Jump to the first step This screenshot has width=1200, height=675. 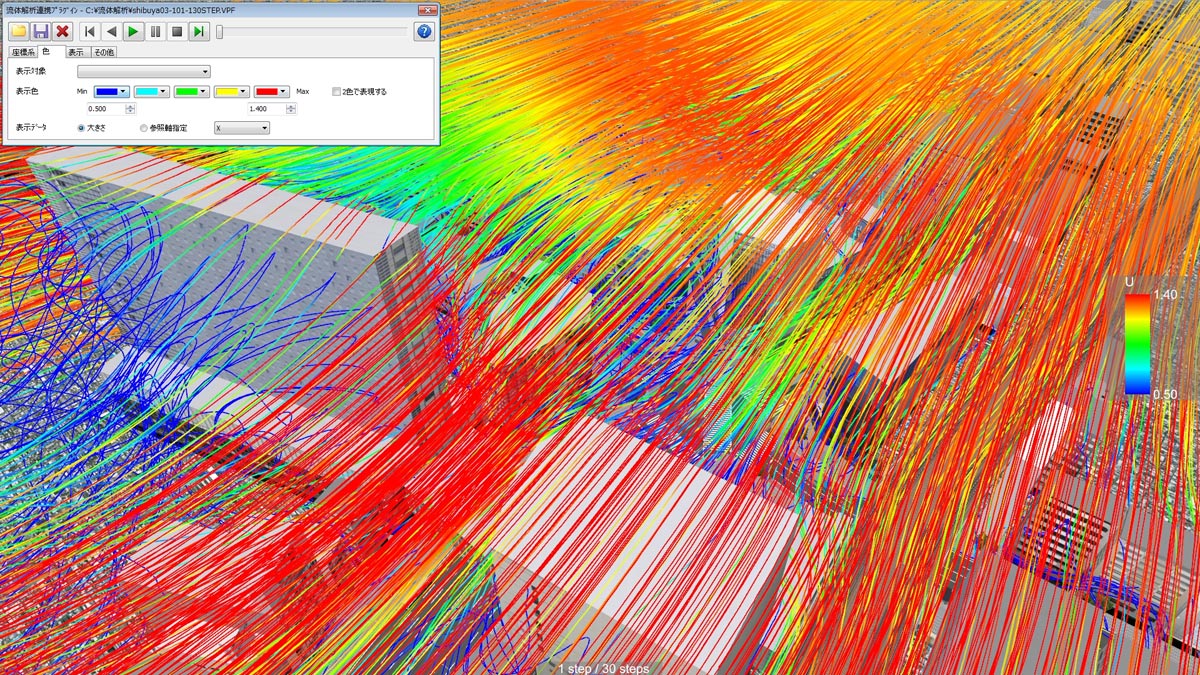90,32
